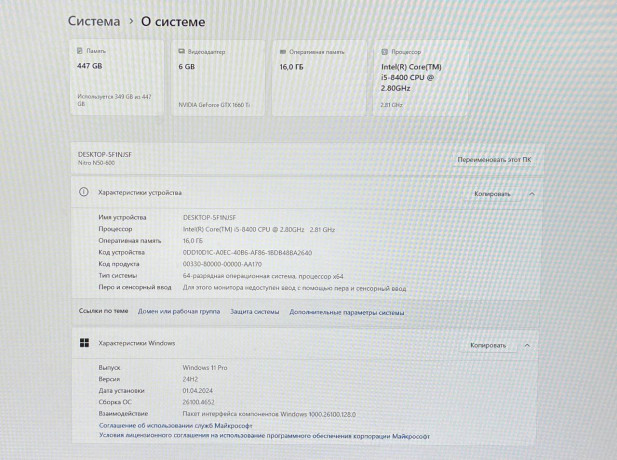The height and width of the screenshot is (460, 617).
Task: Collapse Характеристики устройства section chevron
Action: tap(532, 194)
